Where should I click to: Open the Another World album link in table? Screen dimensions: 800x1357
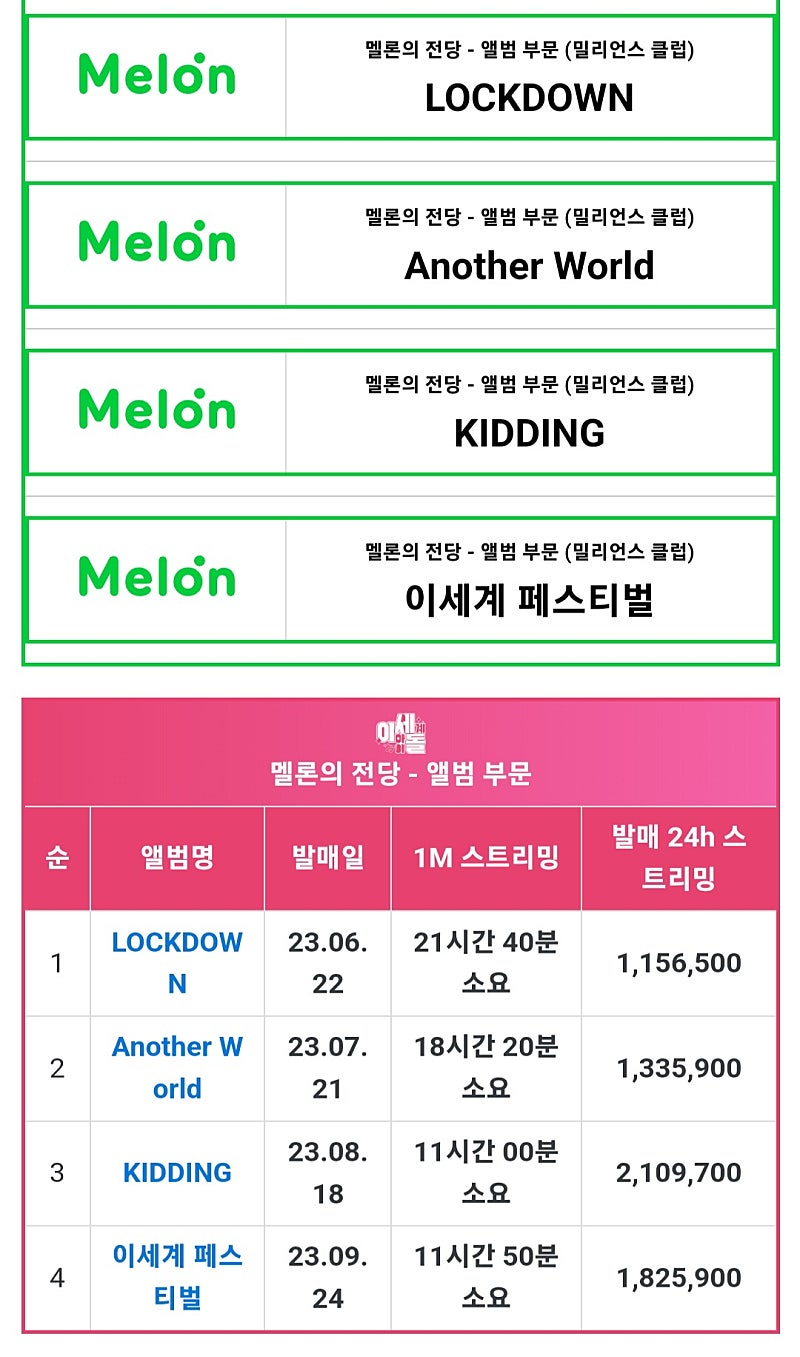pyautogui.click(x=177, y=1068)
